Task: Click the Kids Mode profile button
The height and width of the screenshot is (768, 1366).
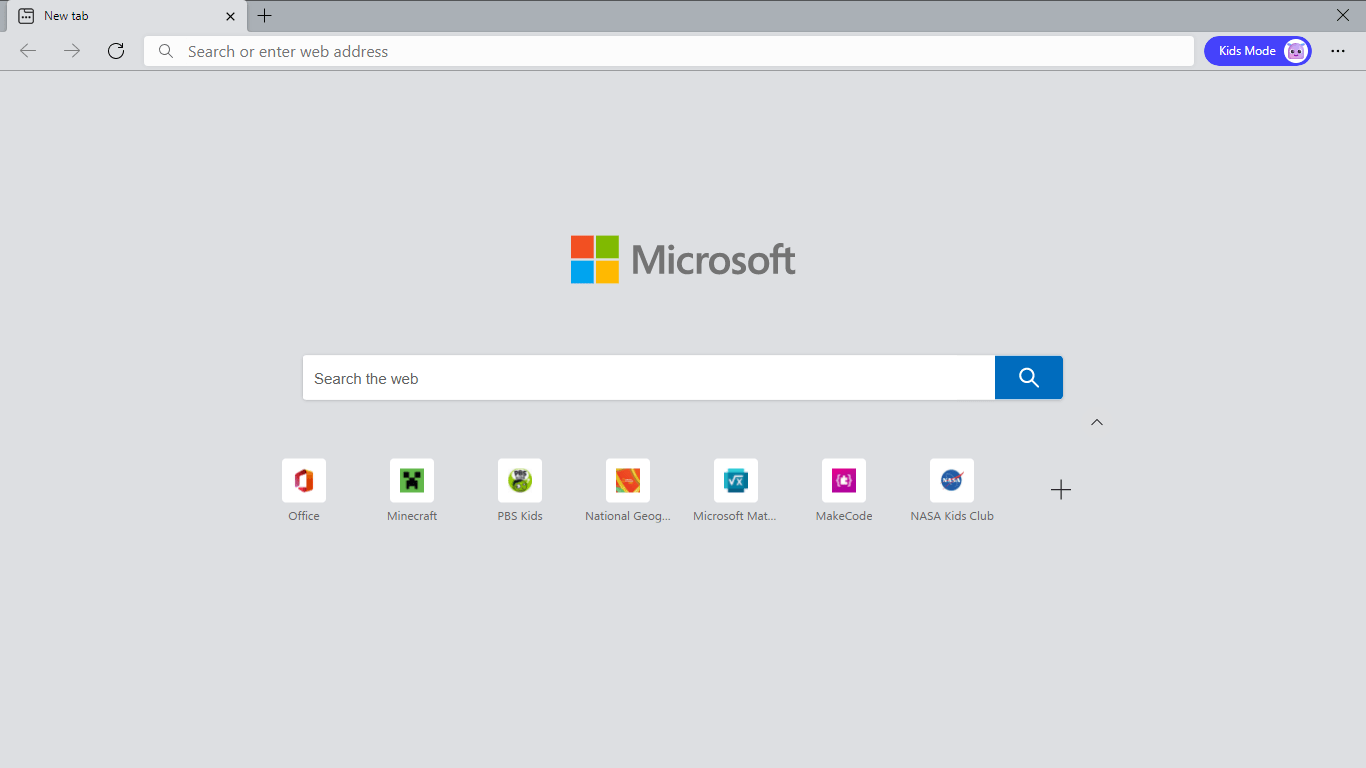Action: 1257,50
